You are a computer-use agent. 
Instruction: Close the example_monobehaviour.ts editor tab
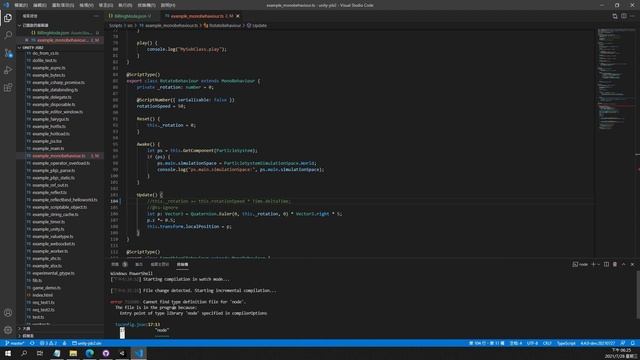tap(238, 16)
